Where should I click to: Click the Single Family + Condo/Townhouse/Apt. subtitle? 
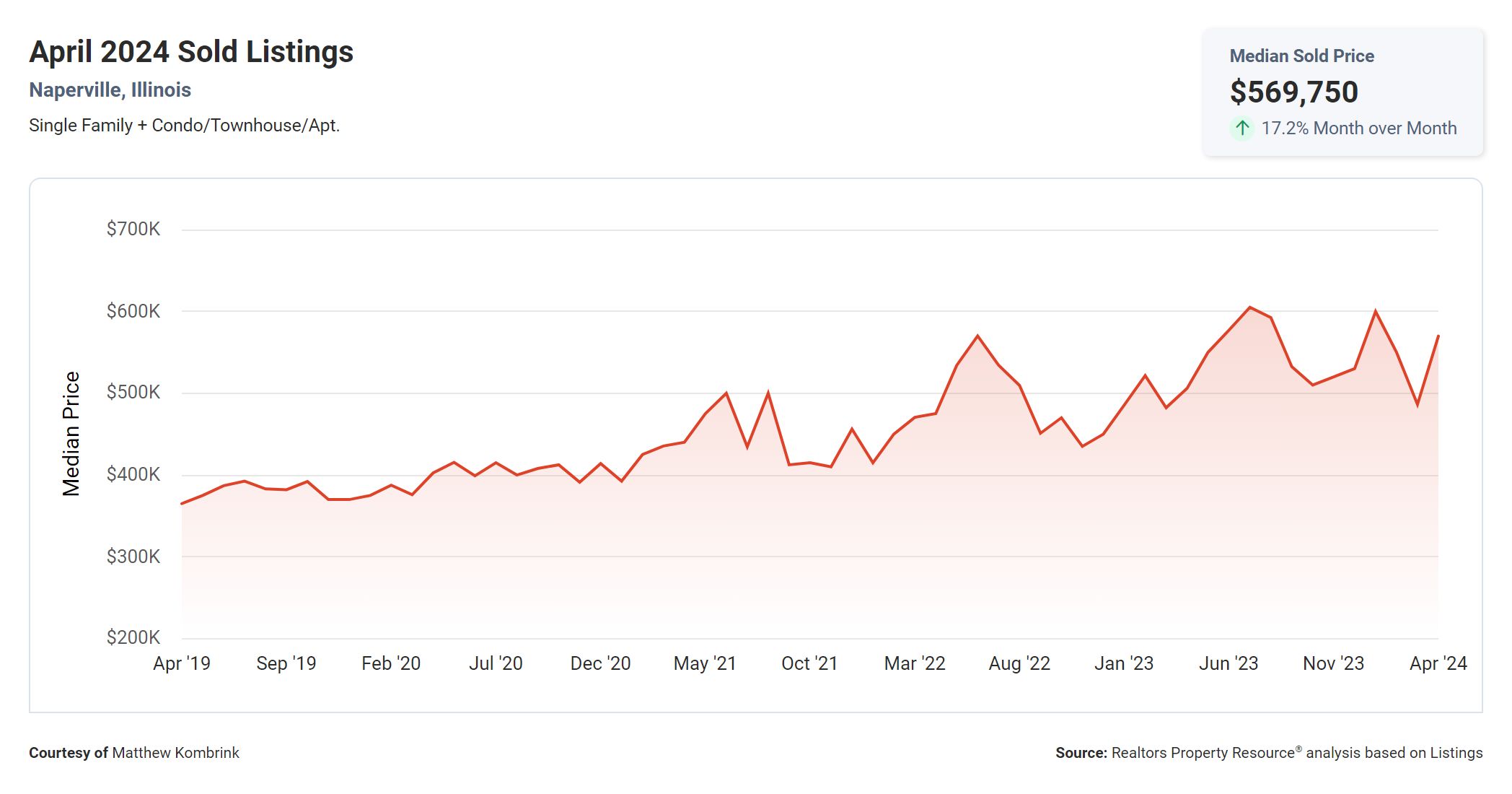[184, 126]
